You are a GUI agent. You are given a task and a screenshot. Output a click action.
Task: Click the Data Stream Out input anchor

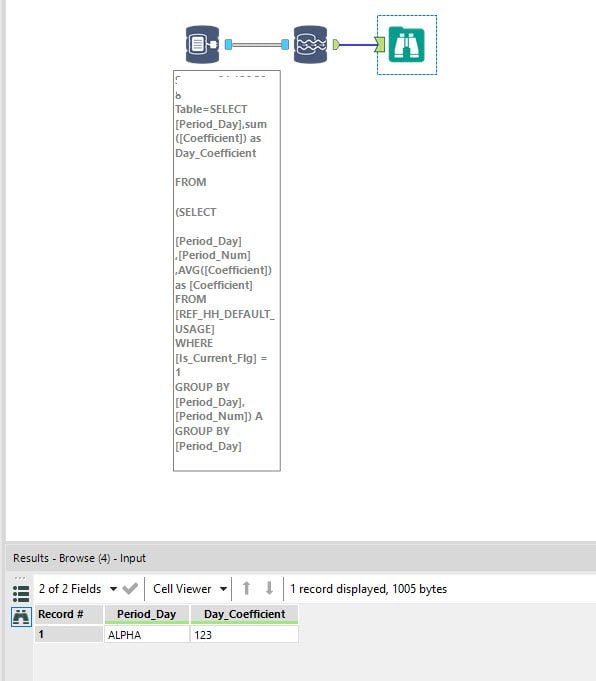pos(285,44)
